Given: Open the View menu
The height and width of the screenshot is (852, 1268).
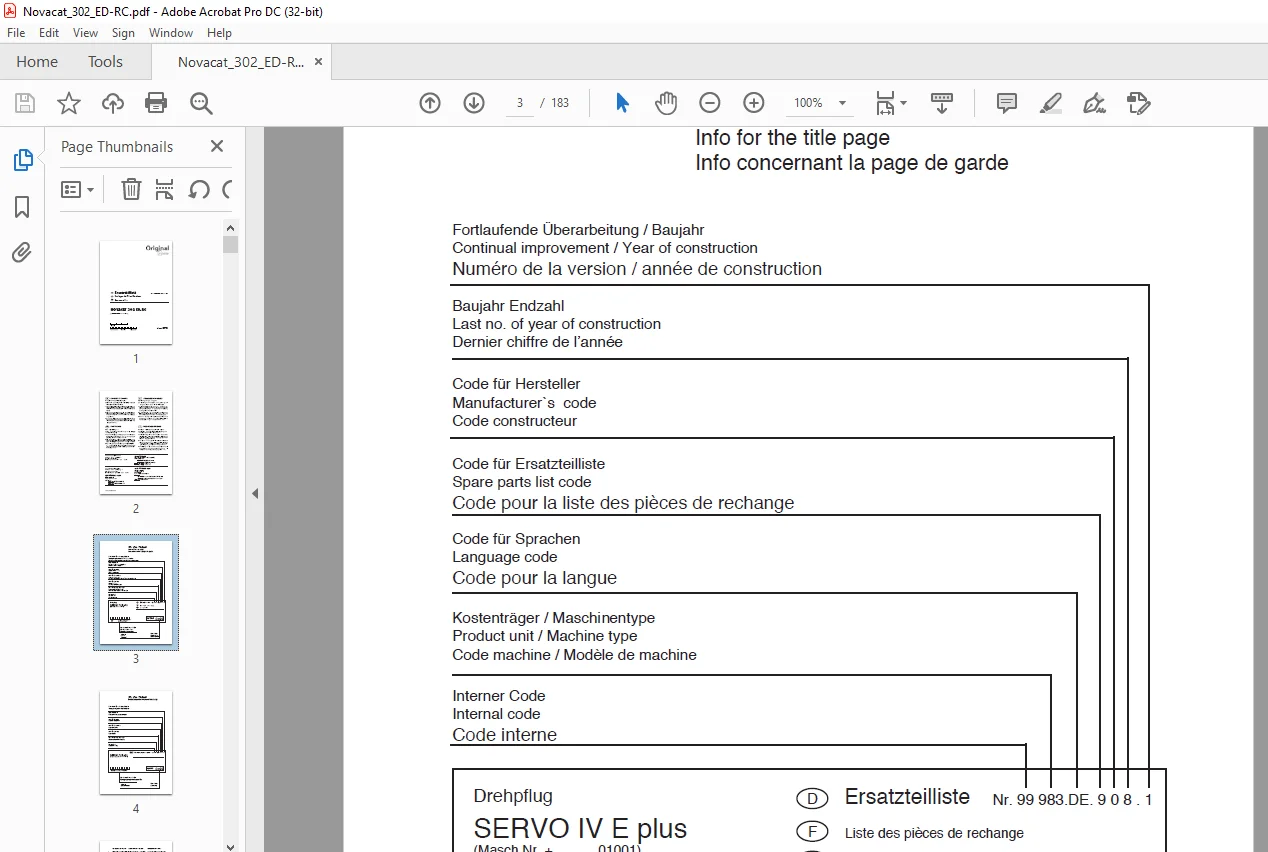Looking at the screenshot, I should (86, 33).
